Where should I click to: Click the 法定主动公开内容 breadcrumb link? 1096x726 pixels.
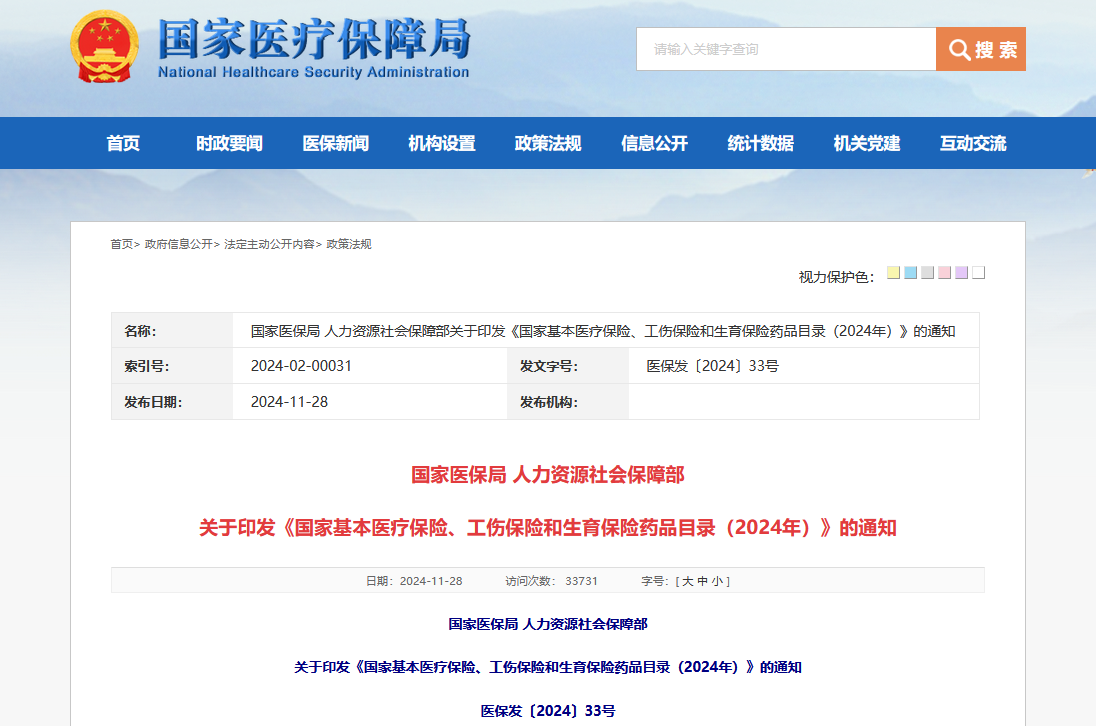click(x=269, y=244)
